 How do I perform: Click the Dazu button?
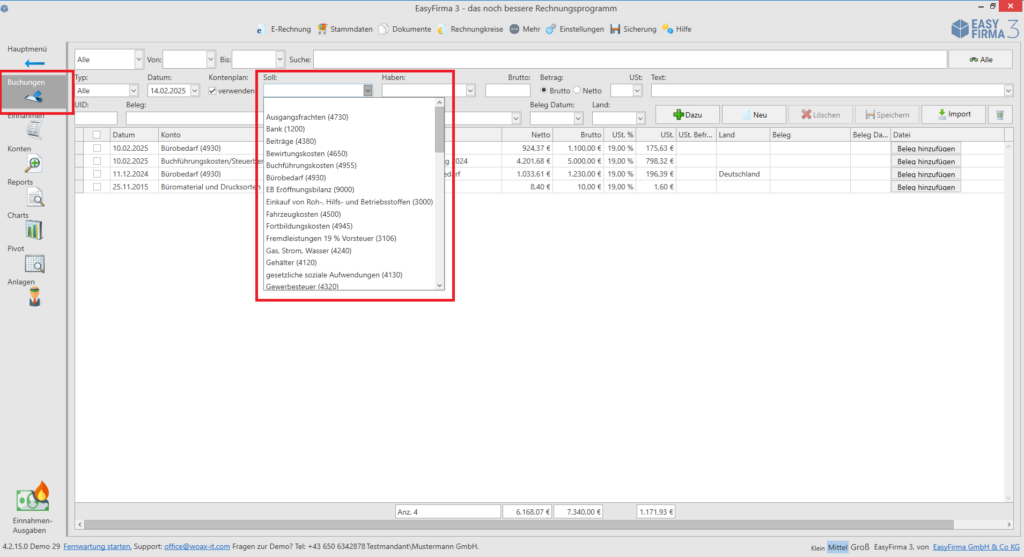(x=688, y=115)
